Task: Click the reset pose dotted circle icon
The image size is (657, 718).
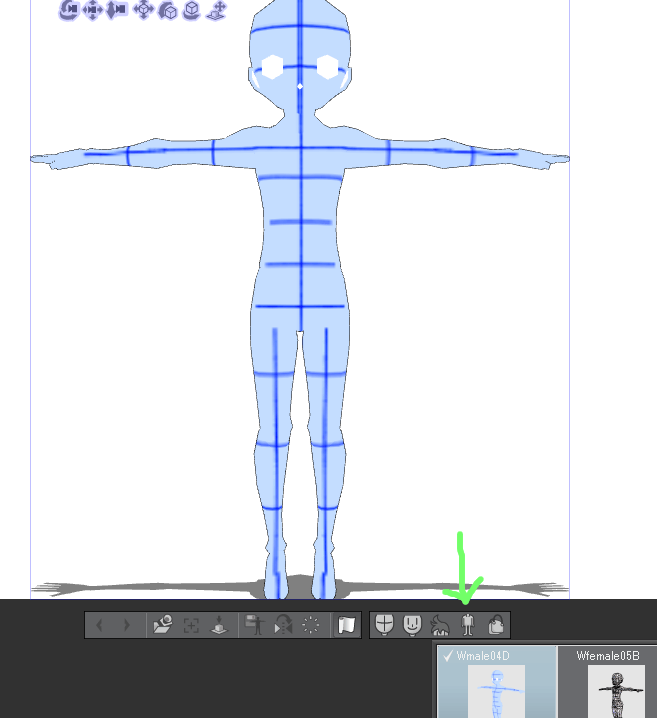Action: (311, 626)
